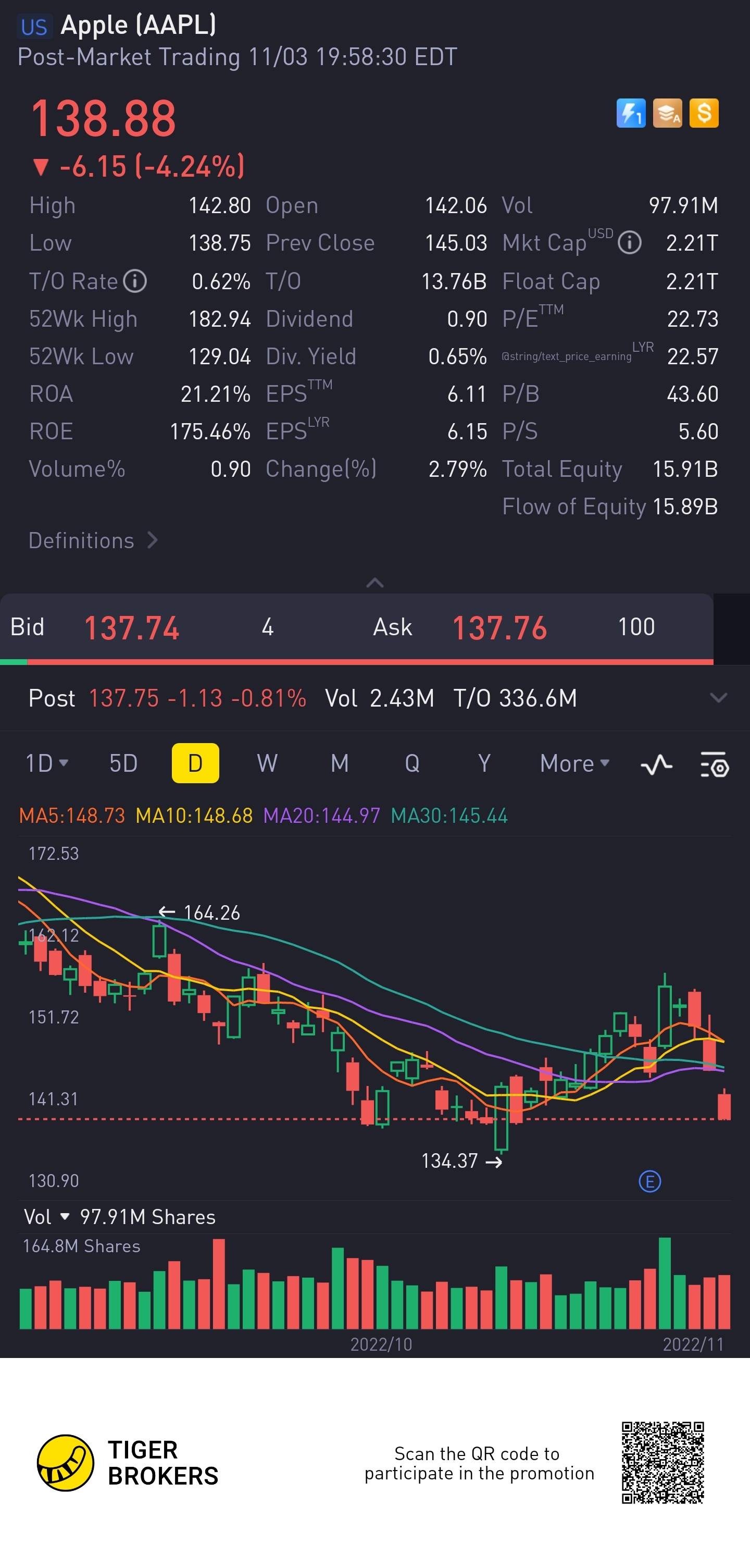Tap the 97.91M Shares volume label
The height and width of the screenshot is (1568, 750).
point(148,1217)
